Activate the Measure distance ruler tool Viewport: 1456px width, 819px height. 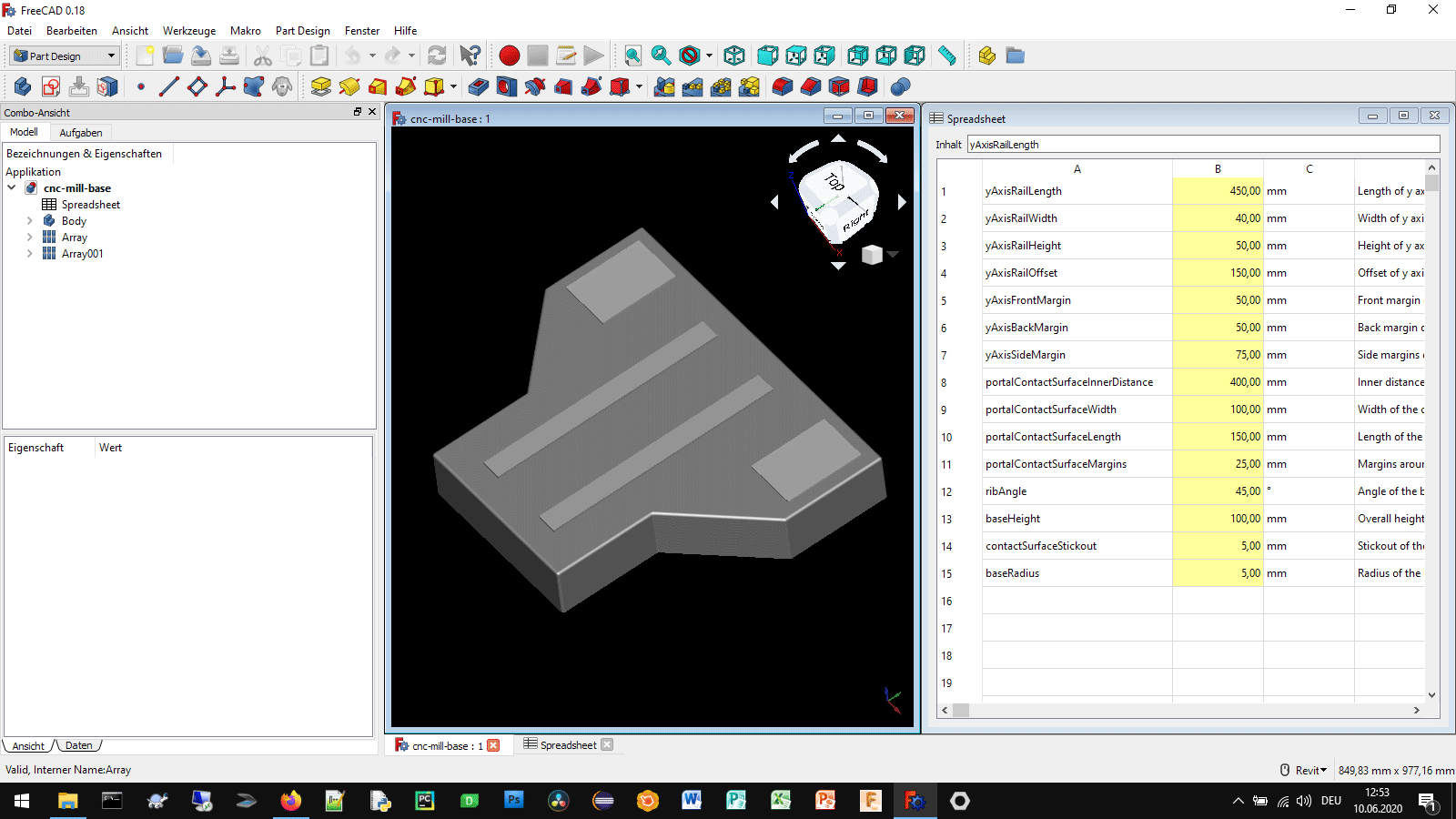[946, 56]
